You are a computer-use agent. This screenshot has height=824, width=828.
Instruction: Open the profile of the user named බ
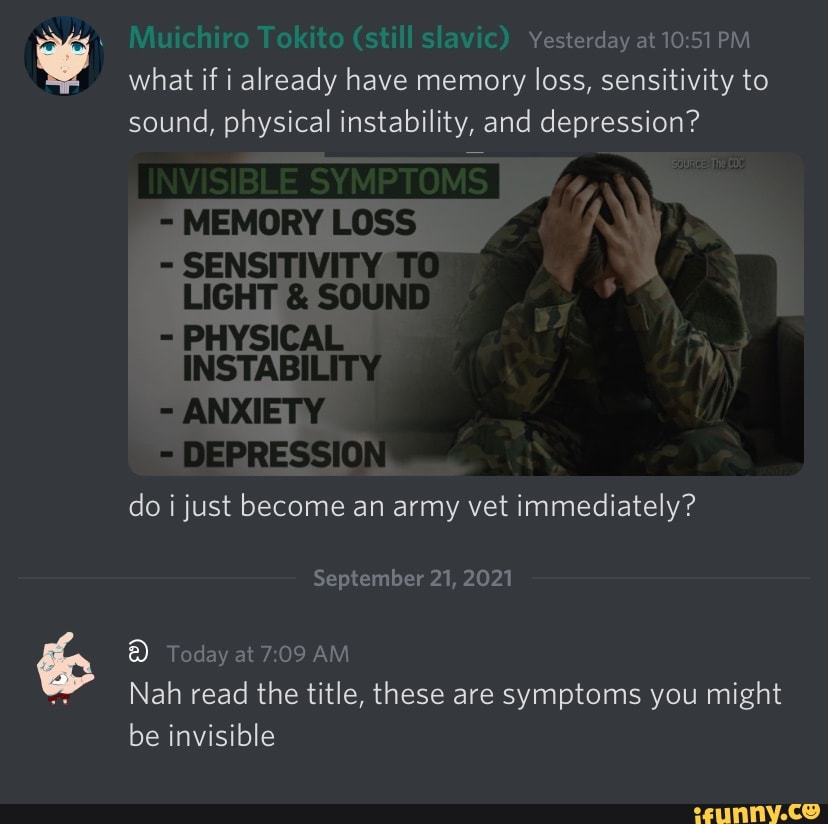pos(138,653)
